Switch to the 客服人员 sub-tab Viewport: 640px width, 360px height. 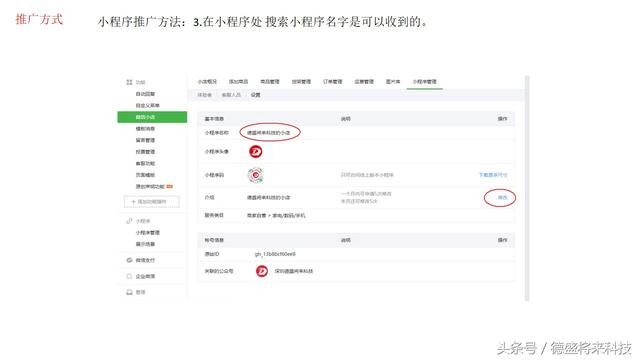pos(231,95)
